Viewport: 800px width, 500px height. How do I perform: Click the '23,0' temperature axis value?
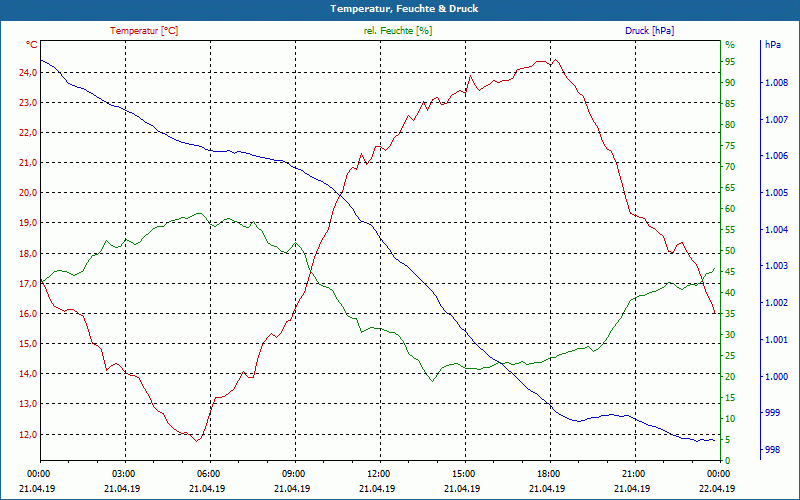tap(28, 103)
